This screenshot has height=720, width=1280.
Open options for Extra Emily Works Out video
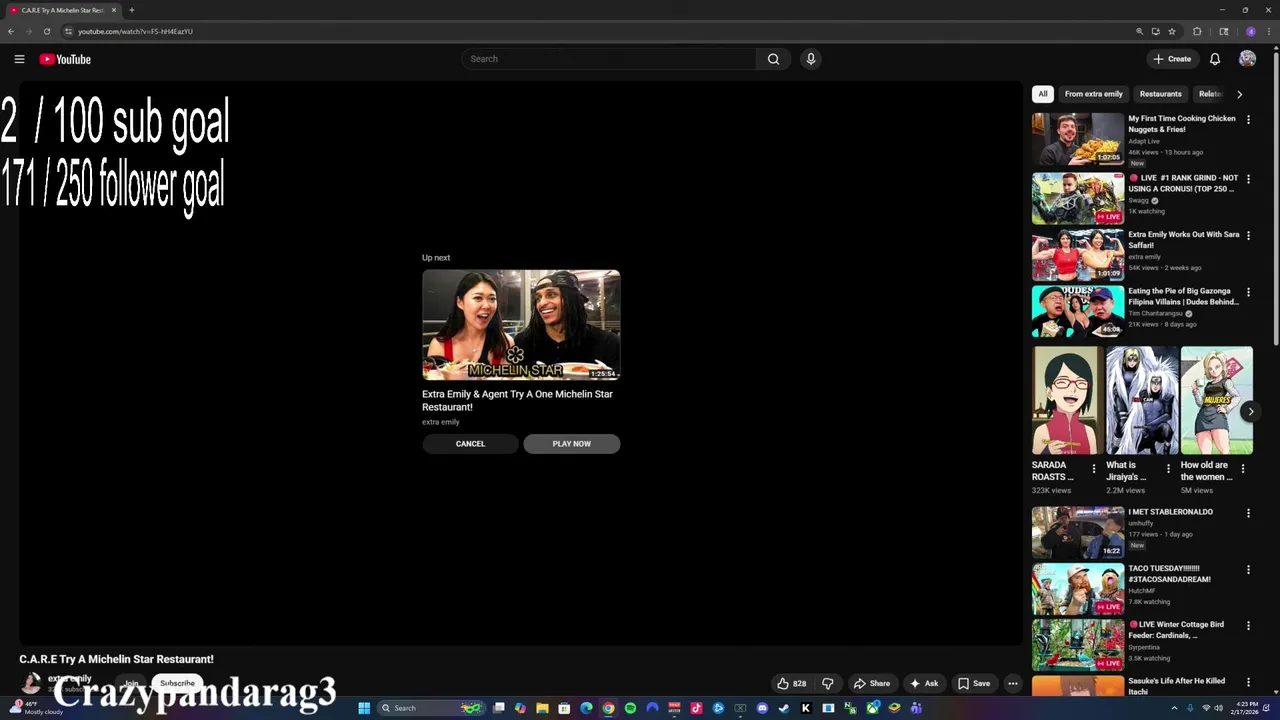[x=1248, y=236]
